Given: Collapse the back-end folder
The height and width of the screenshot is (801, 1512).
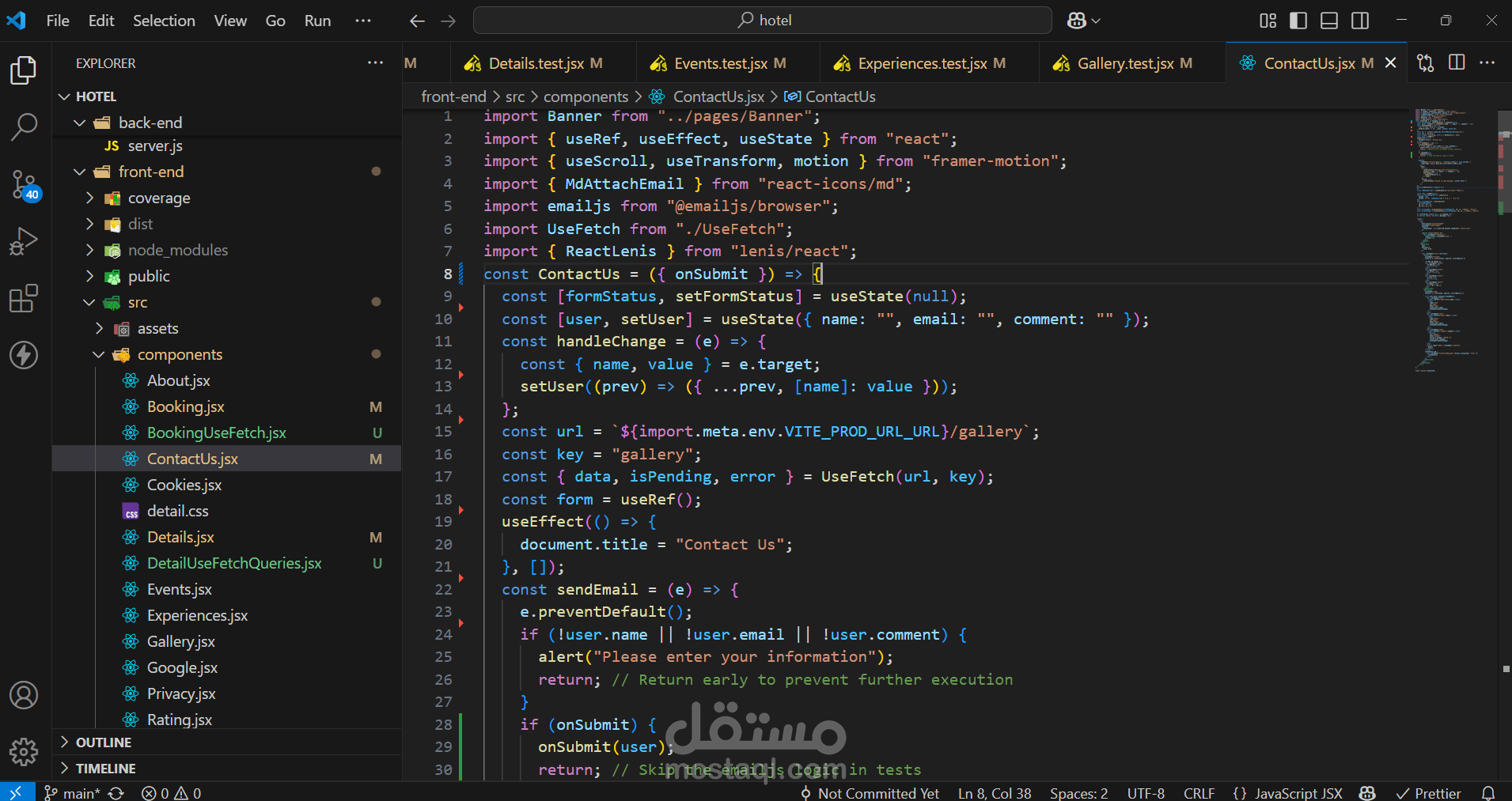Looking at the screenshot, I should 79,123.
